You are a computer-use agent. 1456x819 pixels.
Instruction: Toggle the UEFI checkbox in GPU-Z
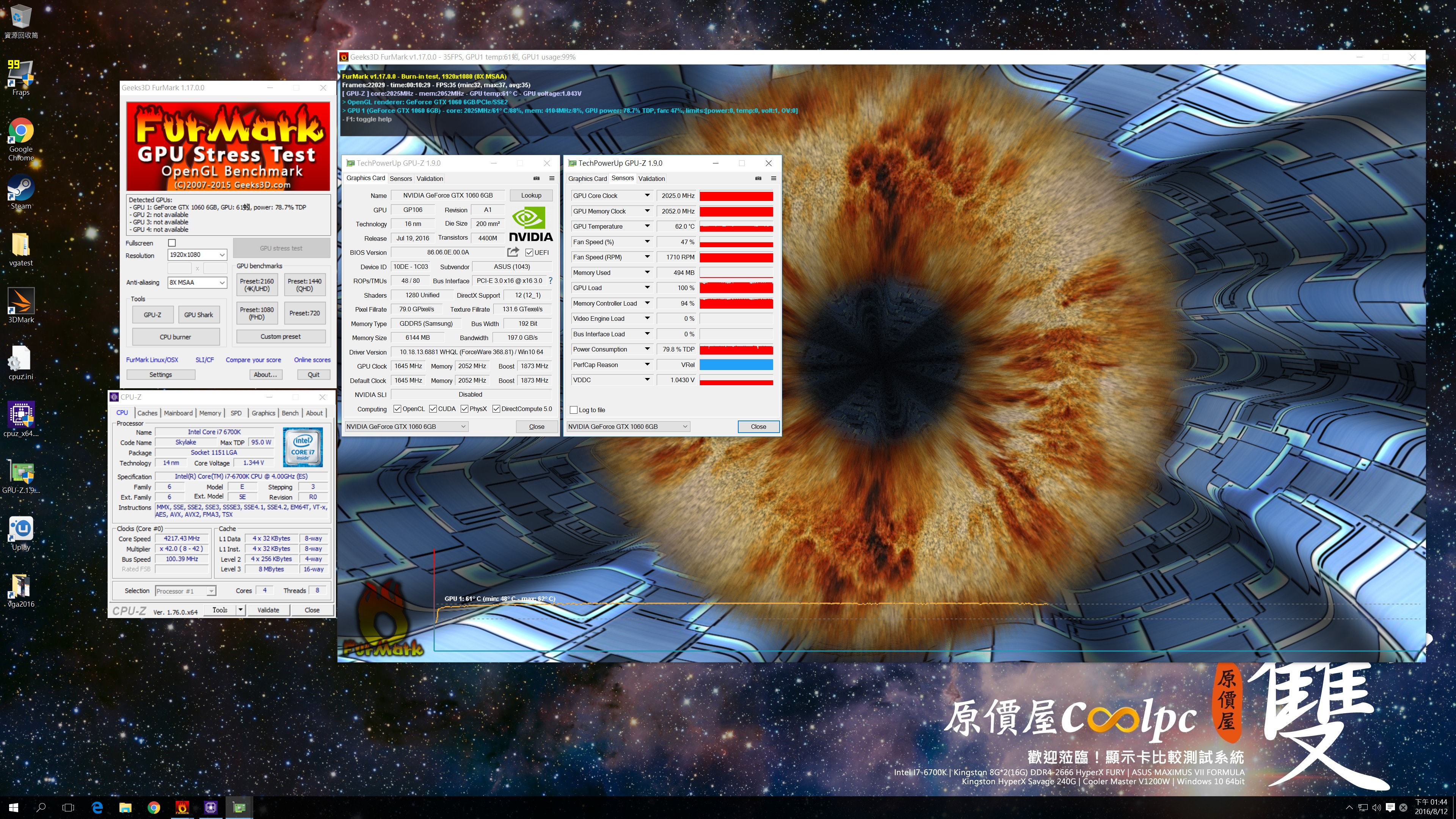tap(529, 253)
